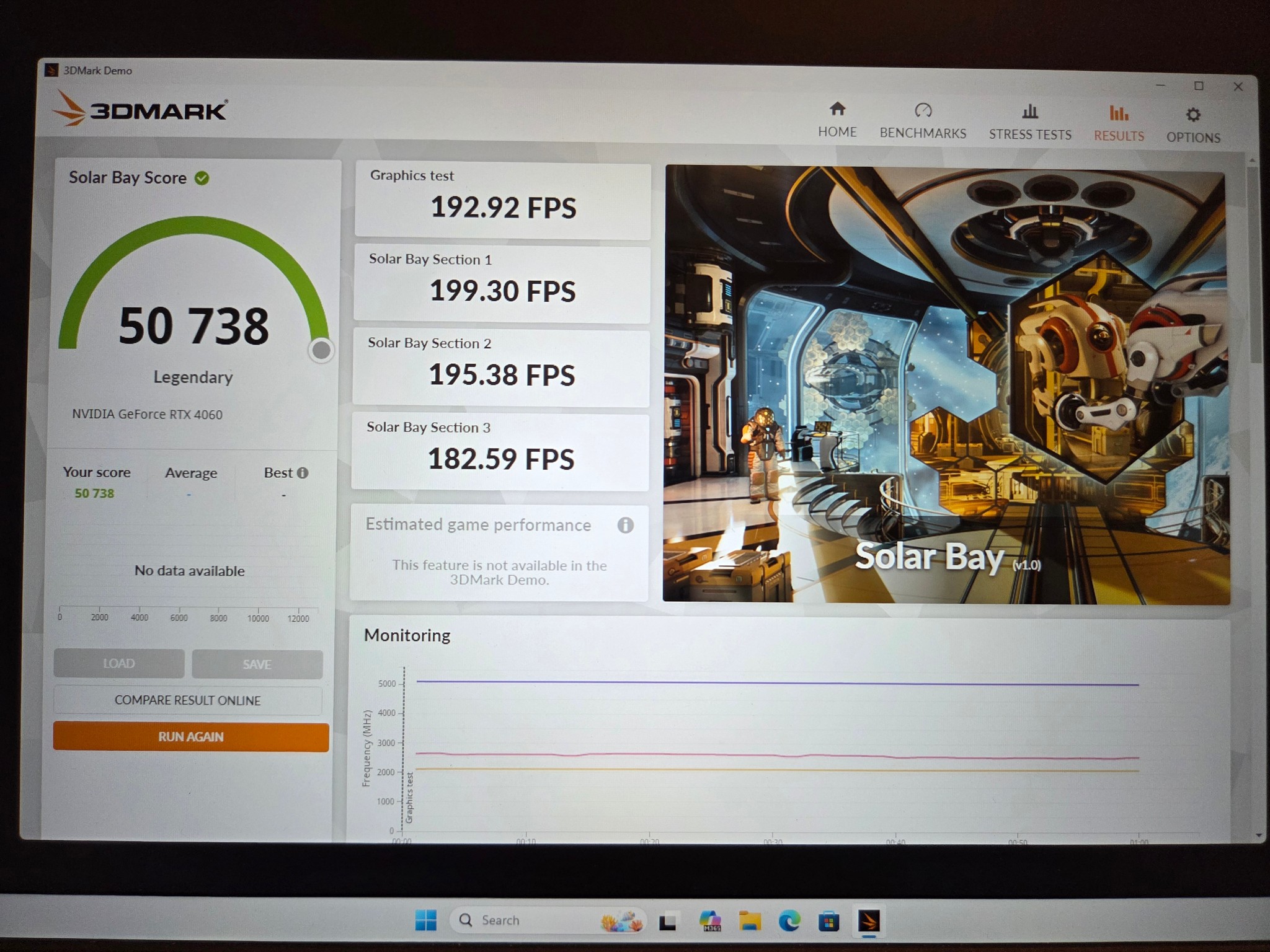Click the 50 738 score number

click(x=193, y=326)
